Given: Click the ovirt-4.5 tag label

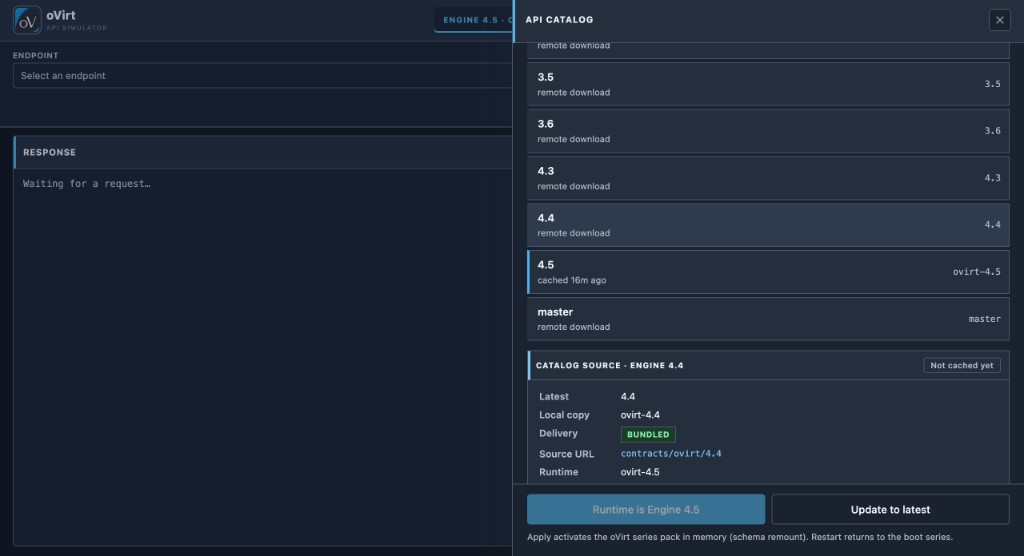Looking at the screenshot, I should pyautogui.click(x=976, y=272).
